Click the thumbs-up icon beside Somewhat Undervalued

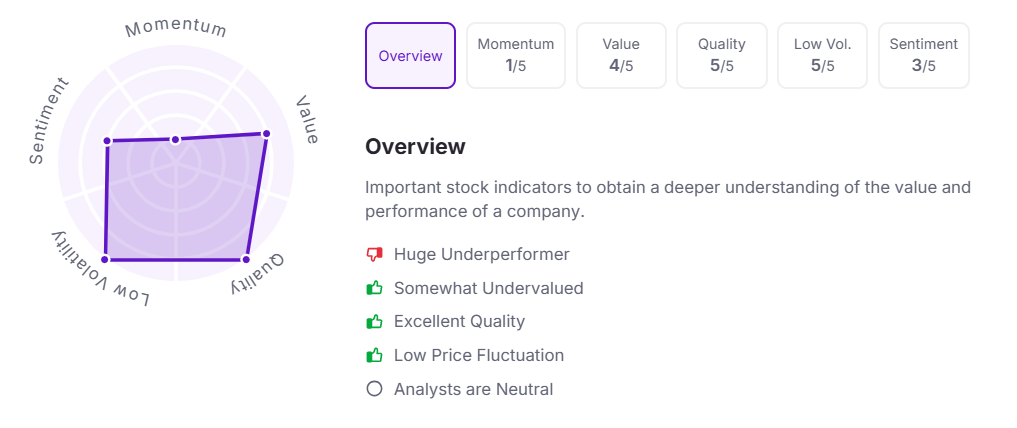pos(374,288)
